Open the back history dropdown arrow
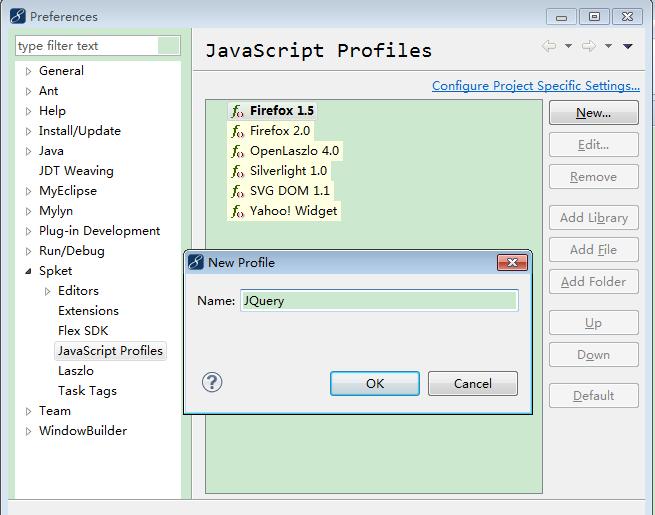The image size is (655, 515). (x=569, y=46)
